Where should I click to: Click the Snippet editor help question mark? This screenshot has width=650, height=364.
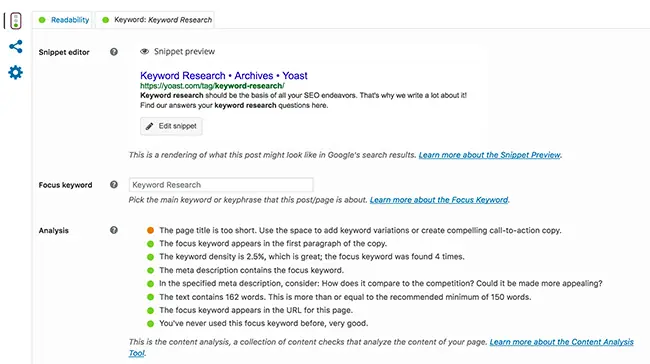point(114,52)
